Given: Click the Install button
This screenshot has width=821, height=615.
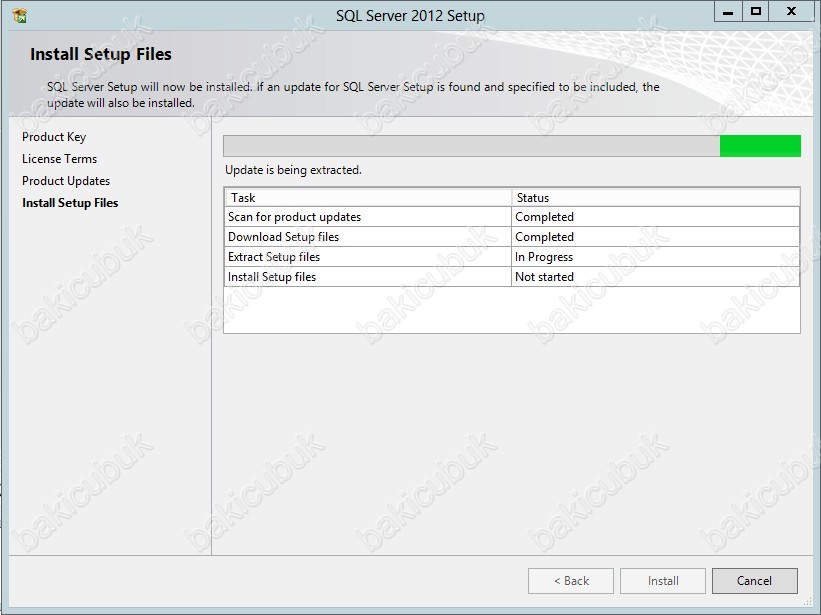Looking at the screenshot, I should [x=663, y=581].
